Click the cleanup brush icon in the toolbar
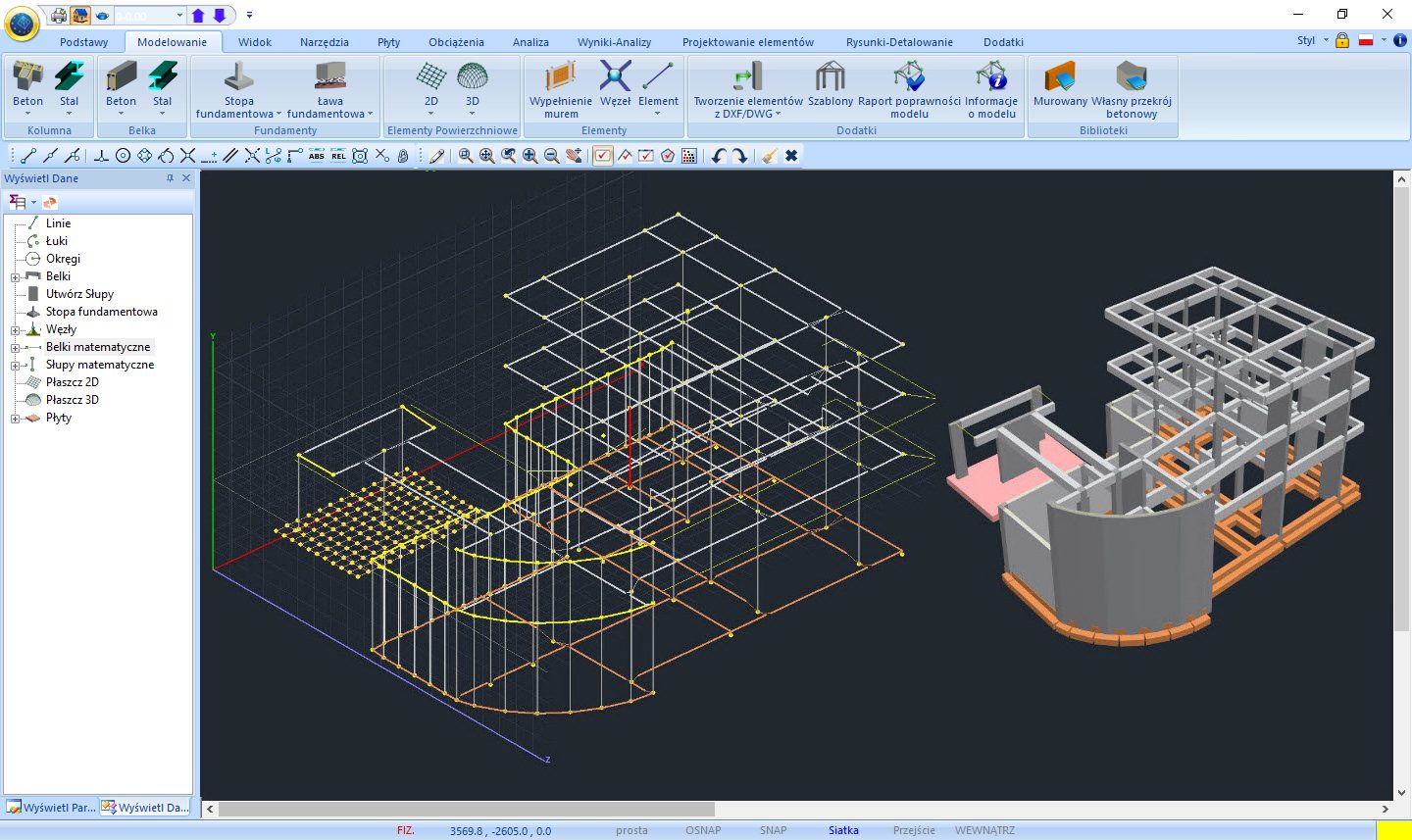This screenshot has height=840, width=1412. 770,156
